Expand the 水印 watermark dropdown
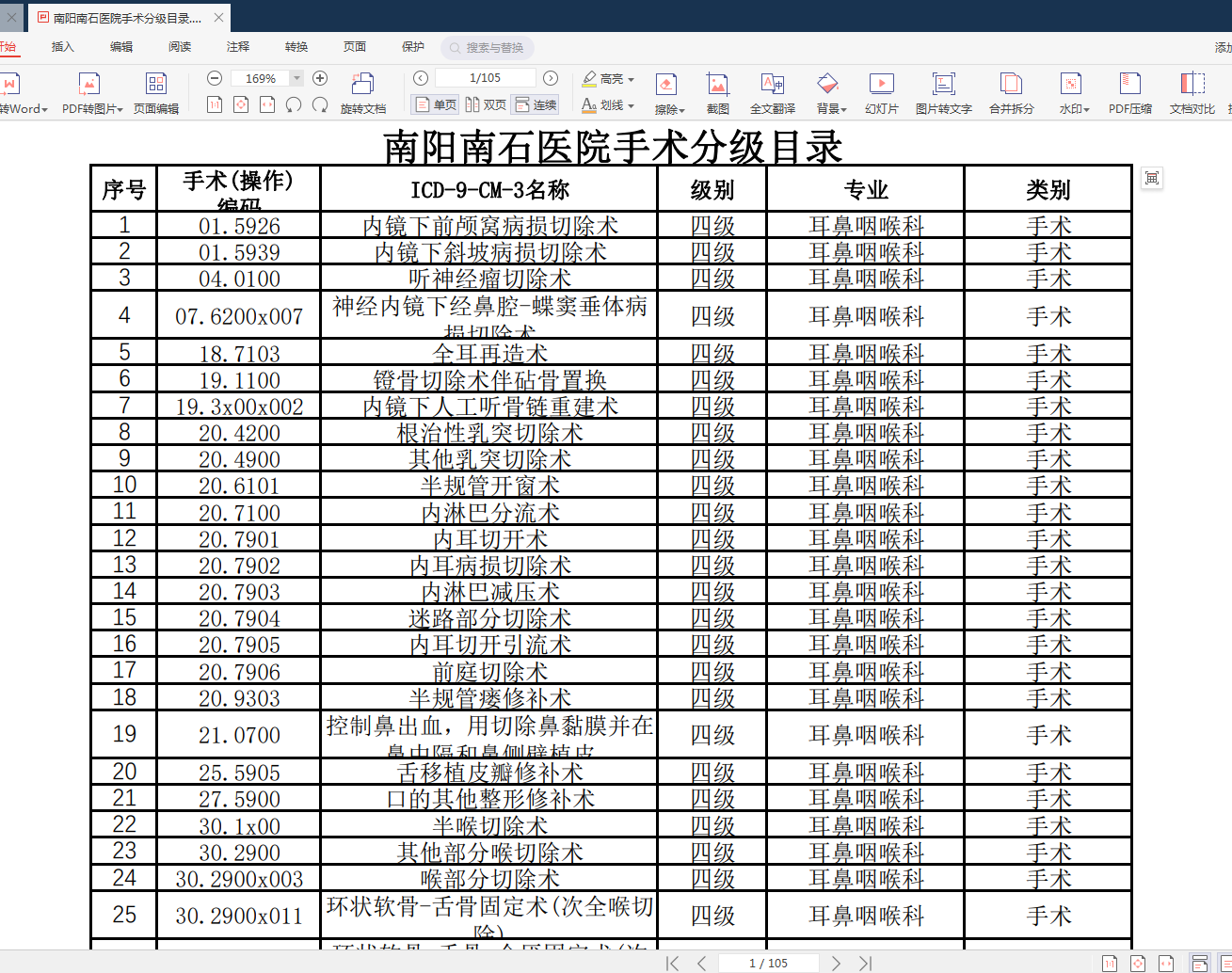The image size is (1232, 973). tap(1086, 109)
